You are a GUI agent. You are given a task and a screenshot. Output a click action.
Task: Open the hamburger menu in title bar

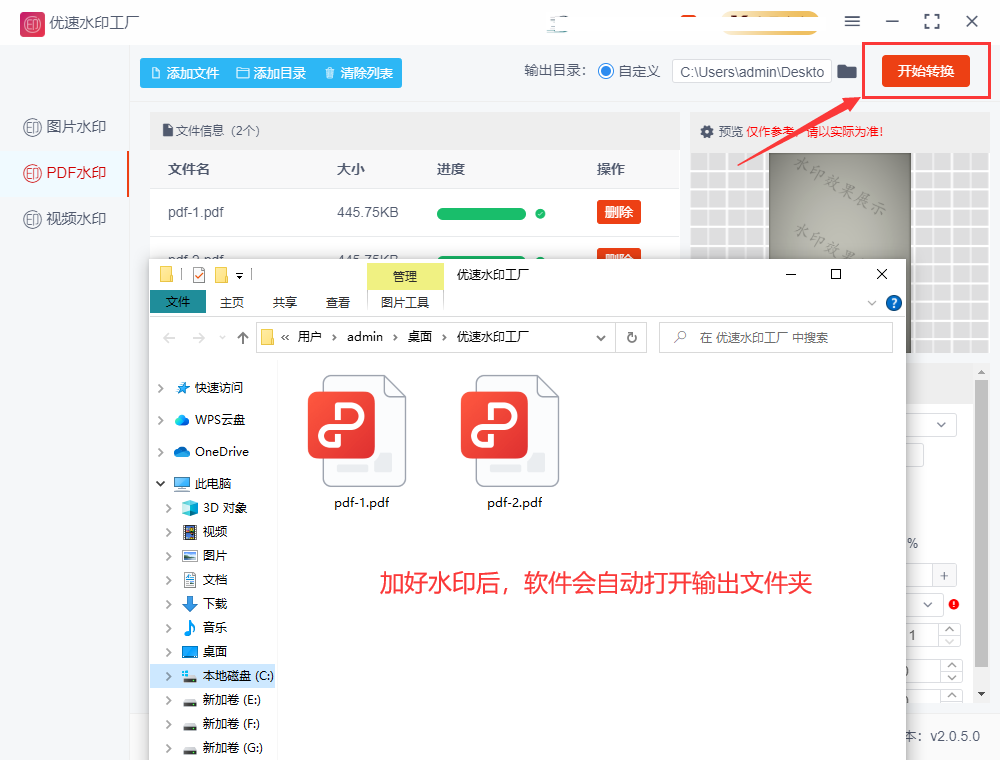(852, 22)
